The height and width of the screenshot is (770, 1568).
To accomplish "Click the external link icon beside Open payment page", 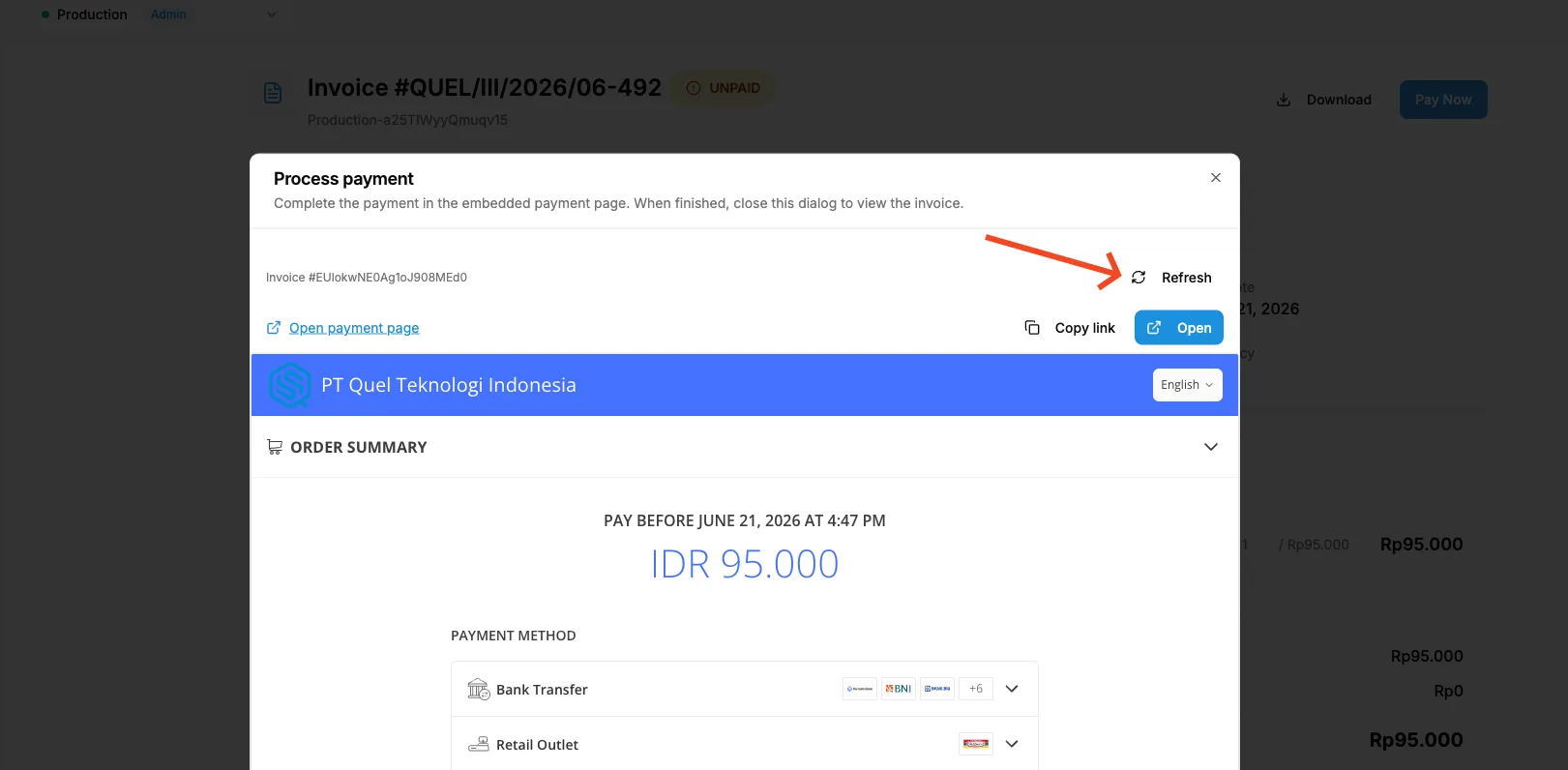I will coord(274,328).
